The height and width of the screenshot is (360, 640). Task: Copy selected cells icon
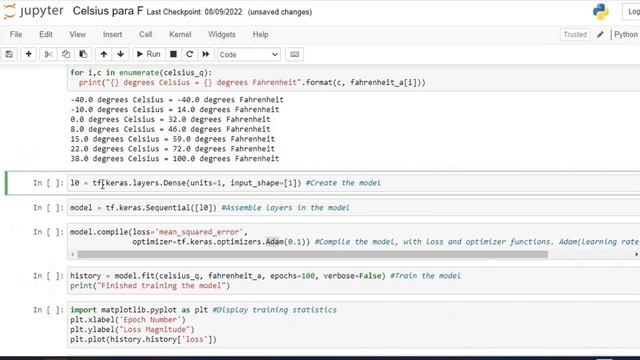point(65,54)
